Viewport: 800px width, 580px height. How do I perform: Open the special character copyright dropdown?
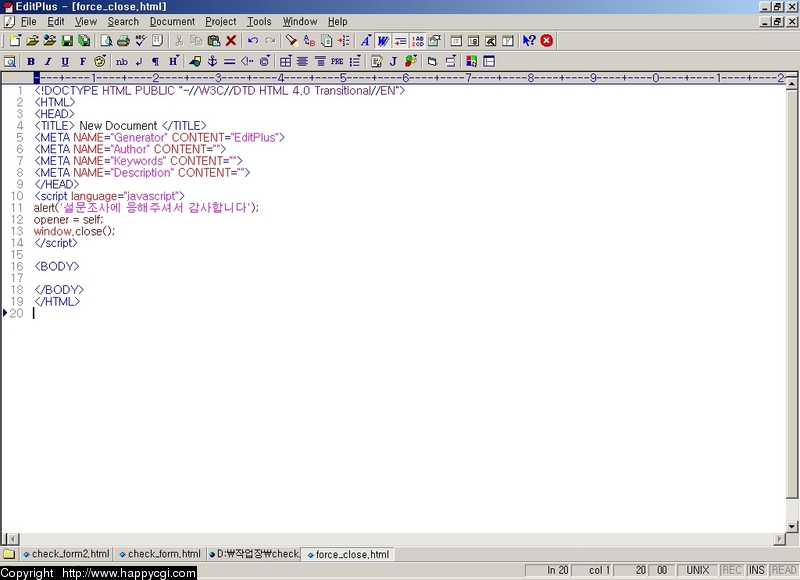click(x=264, y=62)
